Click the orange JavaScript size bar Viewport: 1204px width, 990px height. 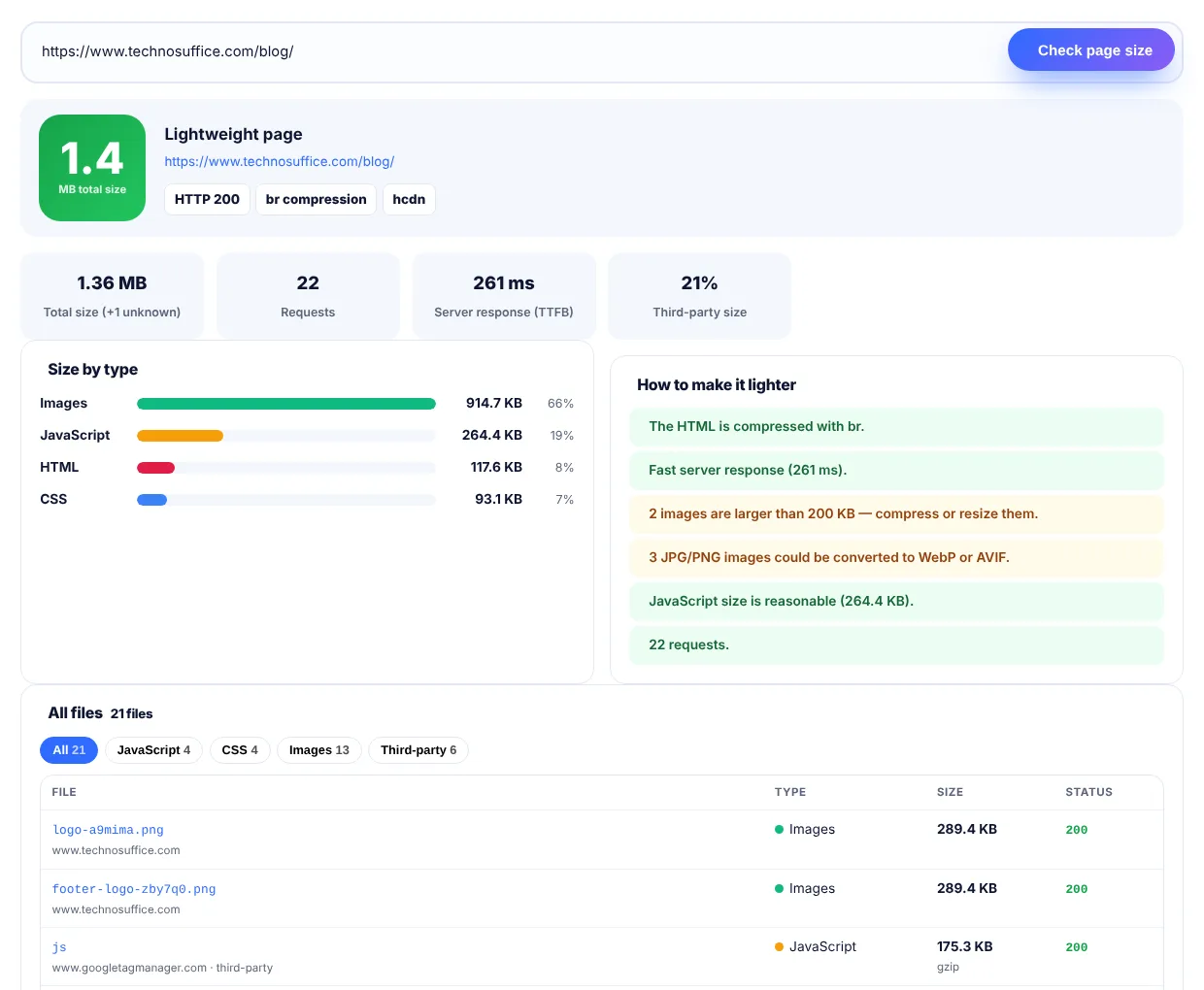coord(180,436)
